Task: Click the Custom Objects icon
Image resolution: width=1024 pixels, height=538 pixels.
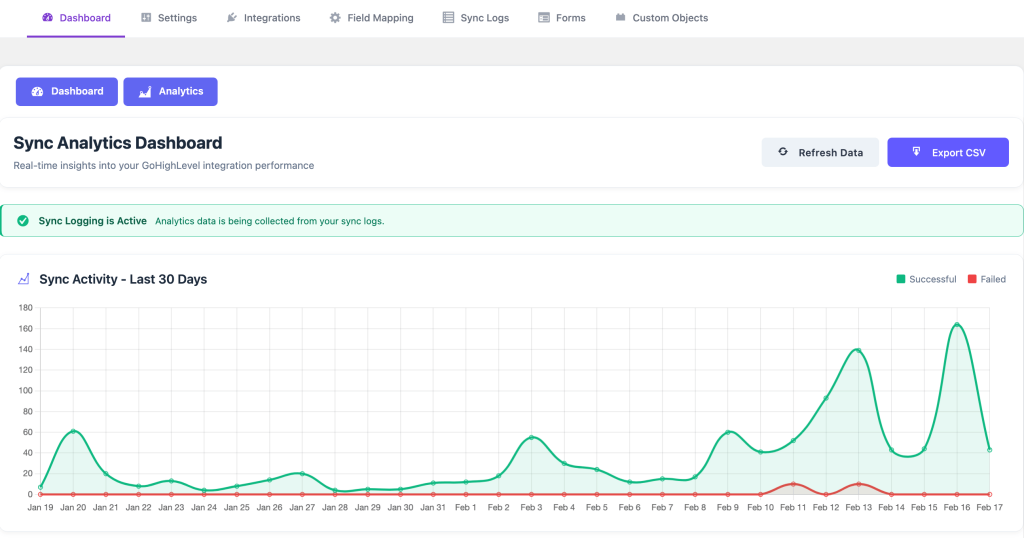Action: (620, 18)
